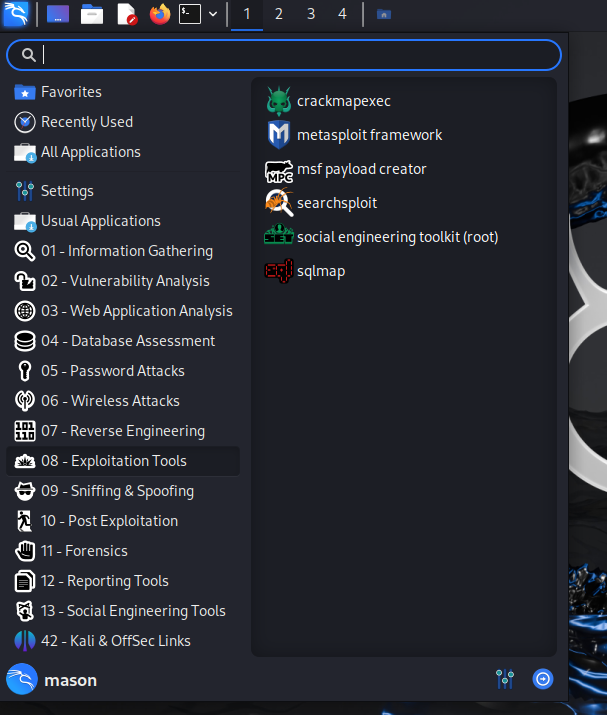Select 06 - Wireless Attacks
Viewport: 607px width, 715px height.
(x=123, y=401)
